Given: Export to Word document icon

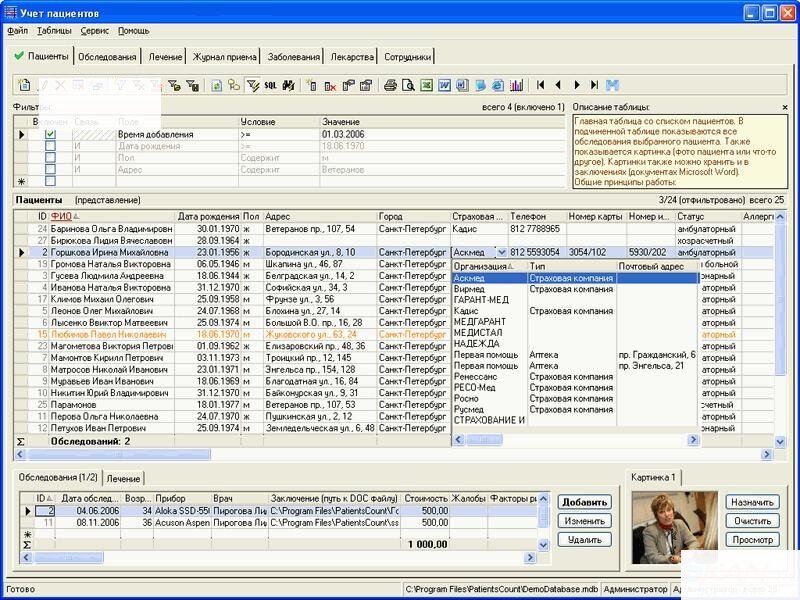Looking at the screenshot, I should point(444,85).
